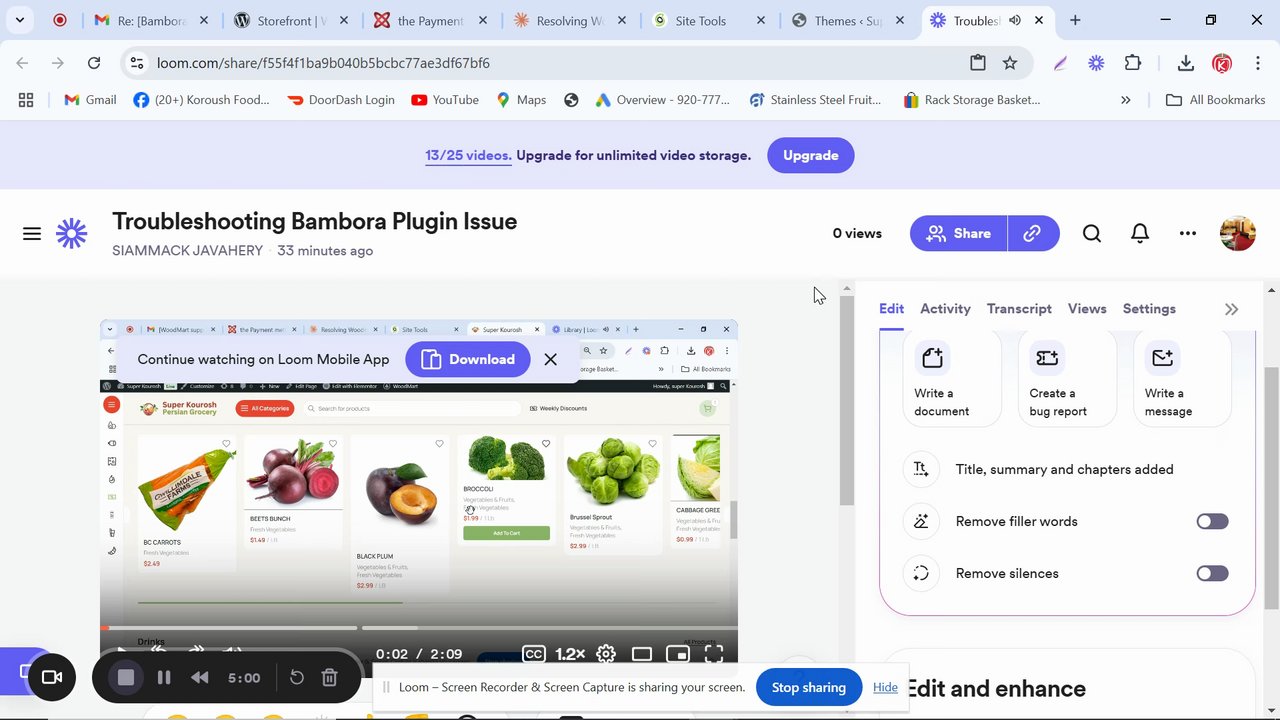
Task: Open notifications bell
Action: coord(1140,233)
